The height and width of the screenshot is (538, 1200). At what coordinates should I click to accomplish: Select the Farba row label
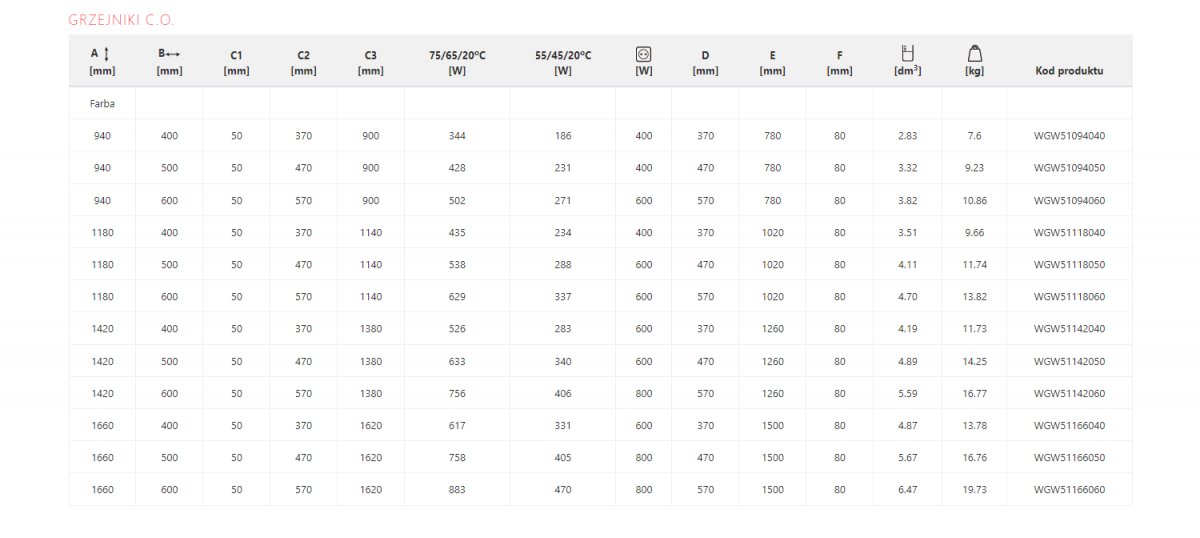coord(102,103)
